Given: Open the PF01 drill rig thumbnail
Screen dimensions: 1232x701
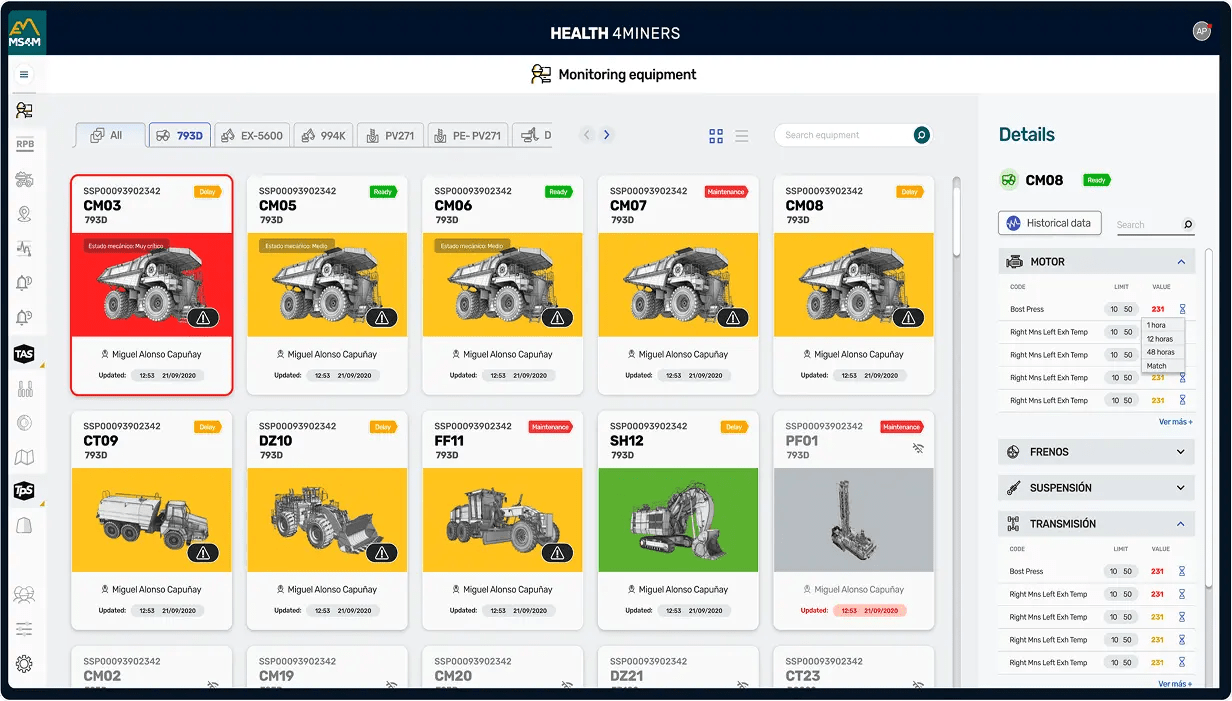Looking at the screenshot, I should (x=854, y=520).
